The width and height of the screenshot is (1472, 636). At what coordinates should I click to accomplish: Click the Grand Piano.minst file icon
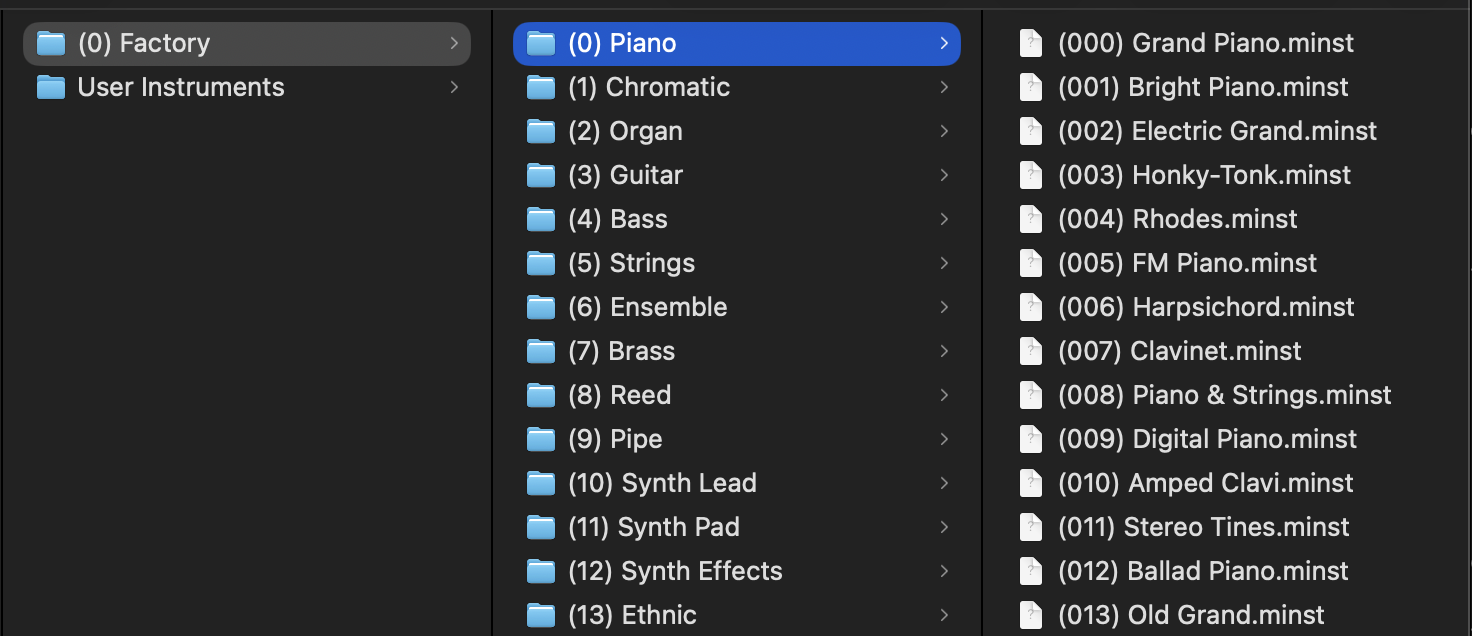[1030, 44]
